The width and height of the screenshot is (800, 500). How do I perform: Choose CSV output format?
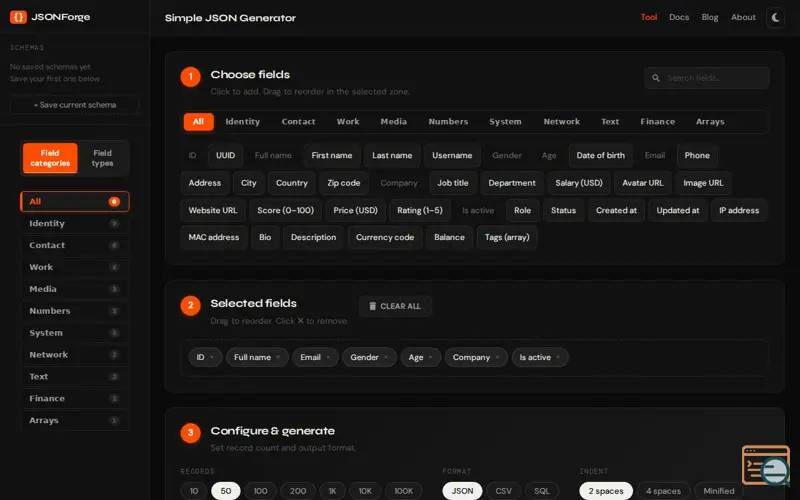(504, 491)
